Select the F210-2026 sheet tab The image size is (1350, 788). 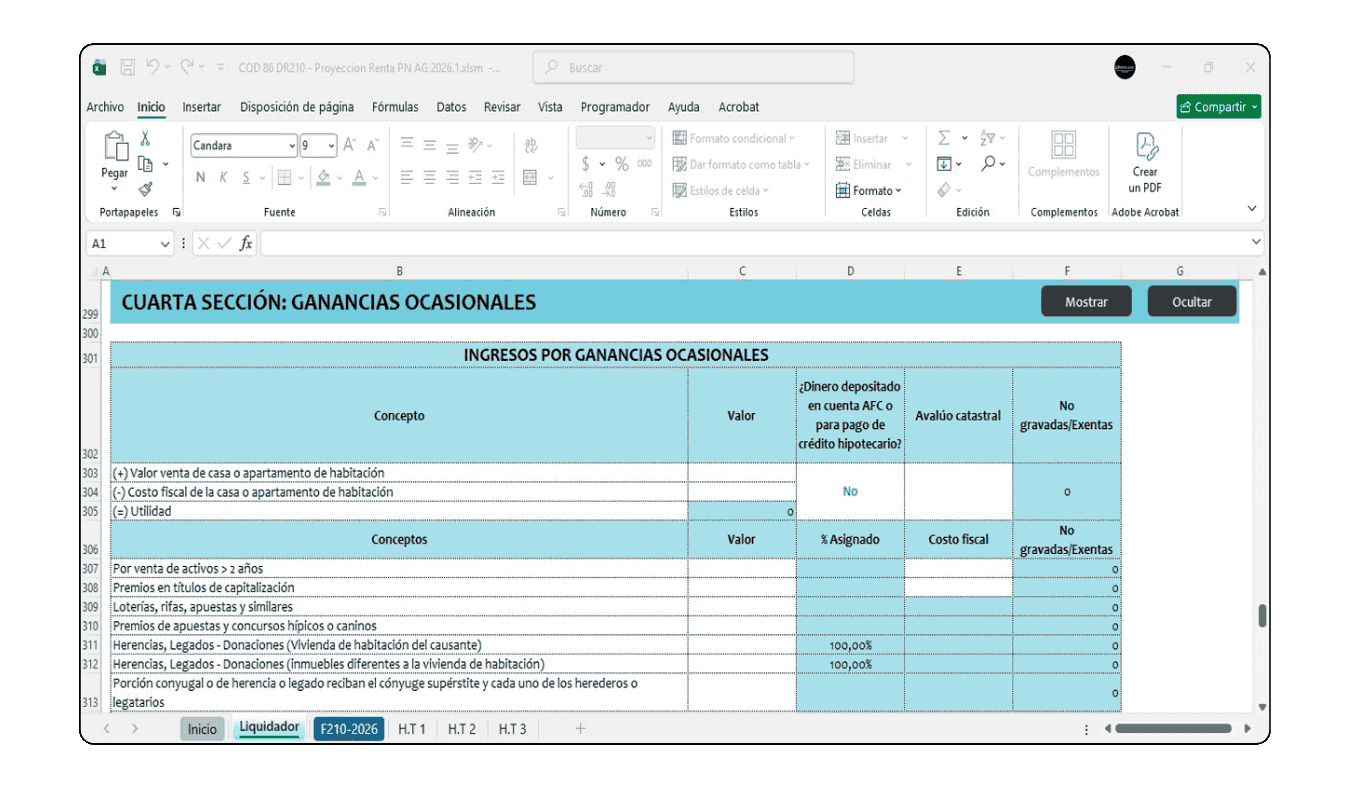point(348,729)
